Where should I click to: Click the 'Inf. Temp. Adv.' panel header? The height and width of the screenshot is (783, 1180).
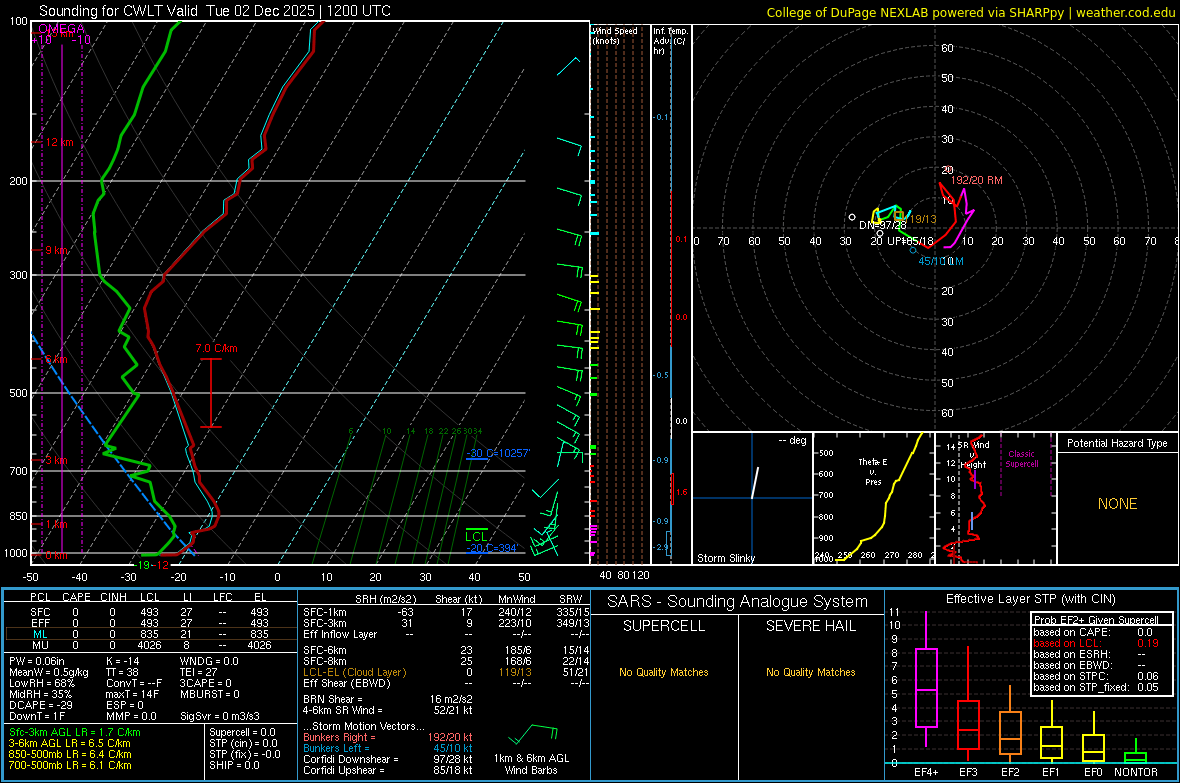[669, 41]
